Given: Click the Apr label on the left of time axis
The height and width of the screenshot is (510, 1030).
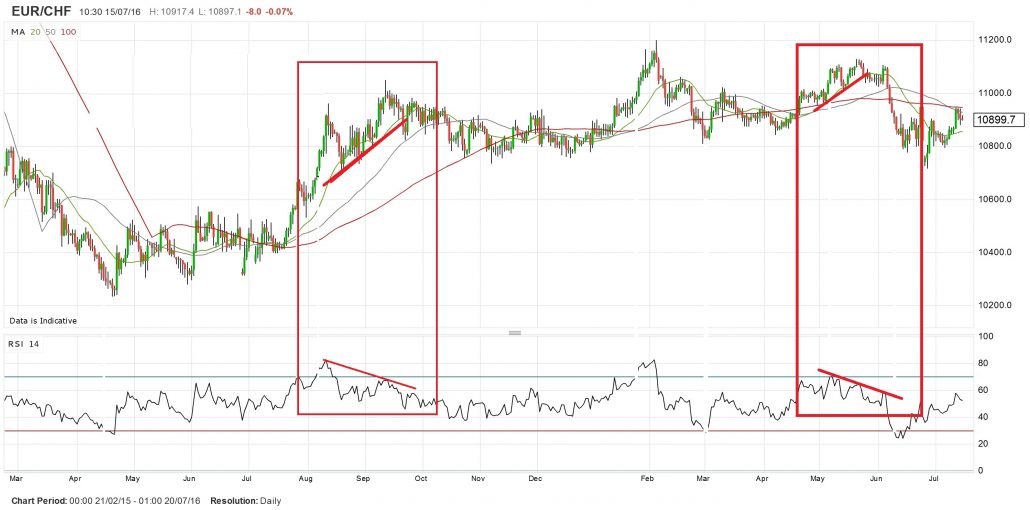Looking at the screenshot, I should 76,480.
